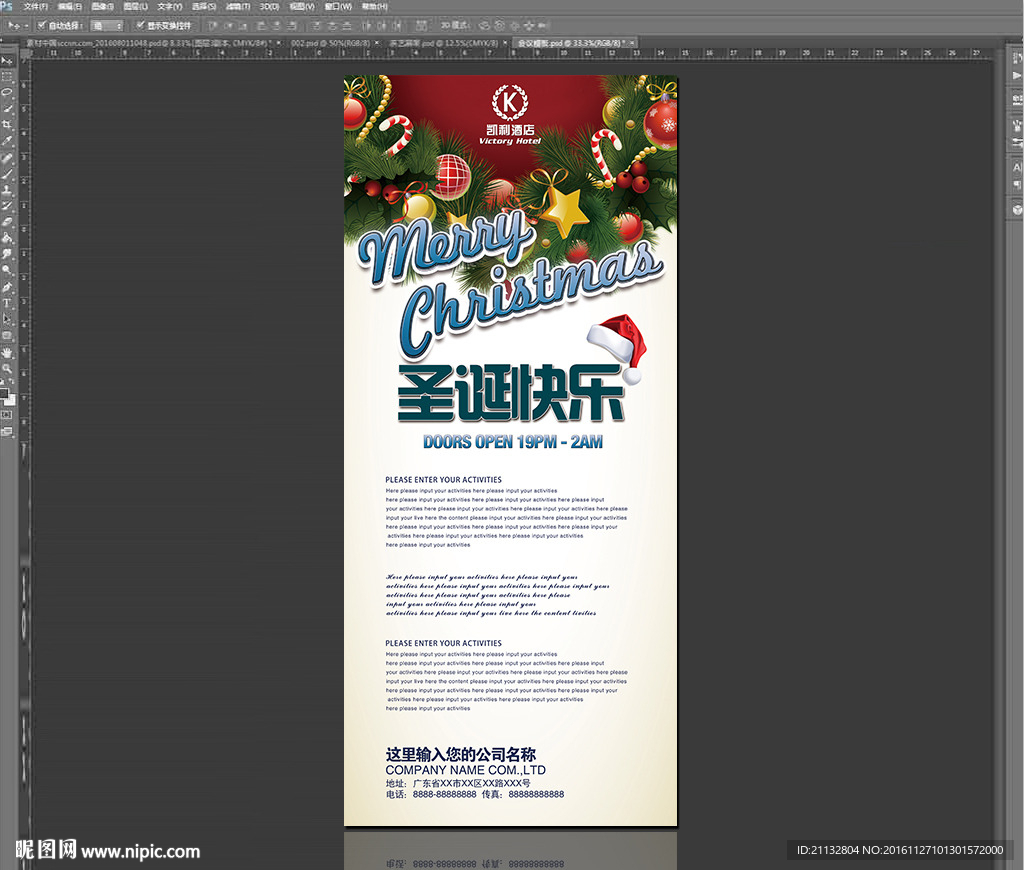Image resolution: width=1024 pixels, height=870 pixels.
Task: Click the 圣诞快乐 headline on the canvas
Action: (x=511, y=393)
